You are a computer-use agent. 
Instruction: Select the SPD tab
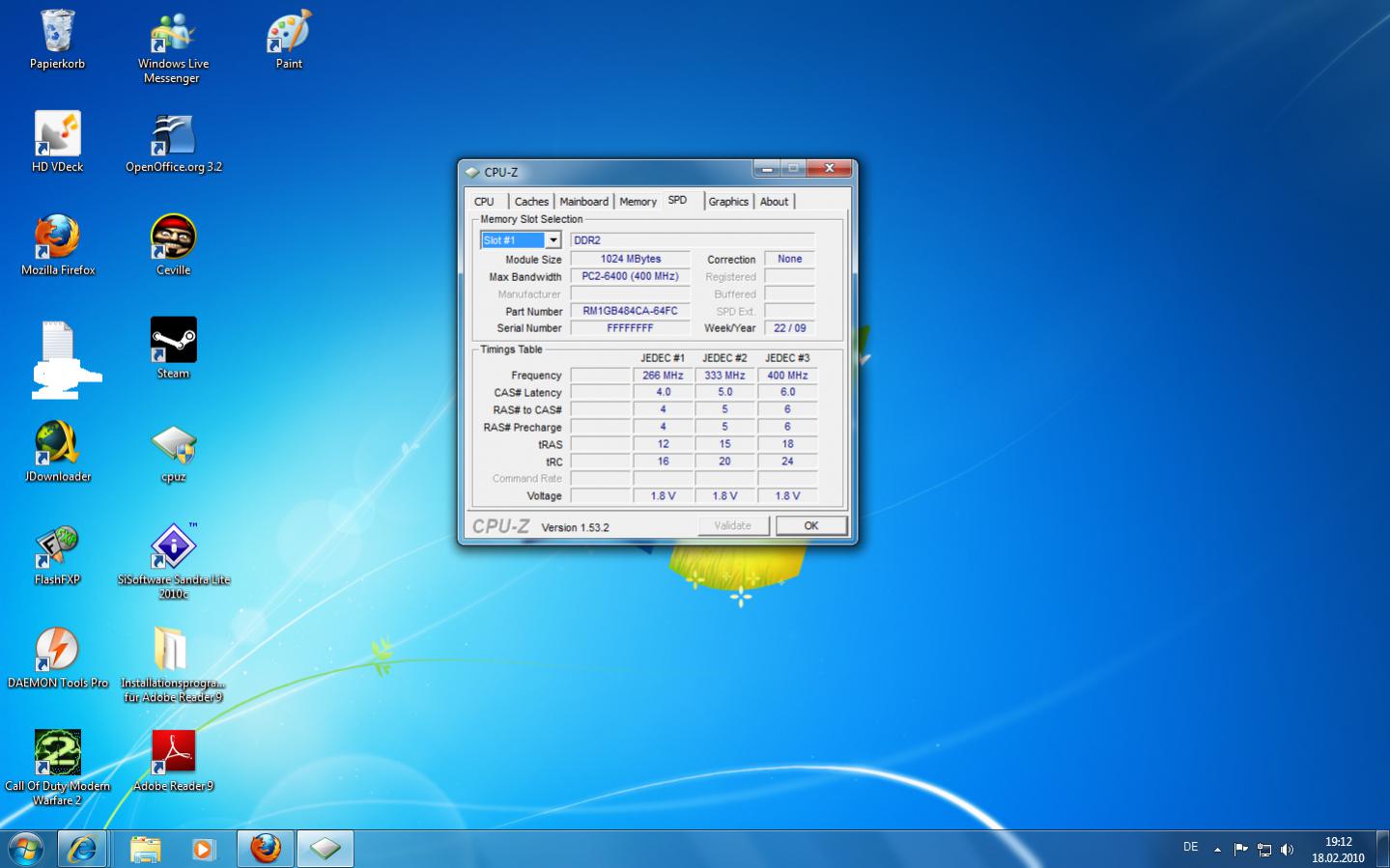click(x=678, y=200)
